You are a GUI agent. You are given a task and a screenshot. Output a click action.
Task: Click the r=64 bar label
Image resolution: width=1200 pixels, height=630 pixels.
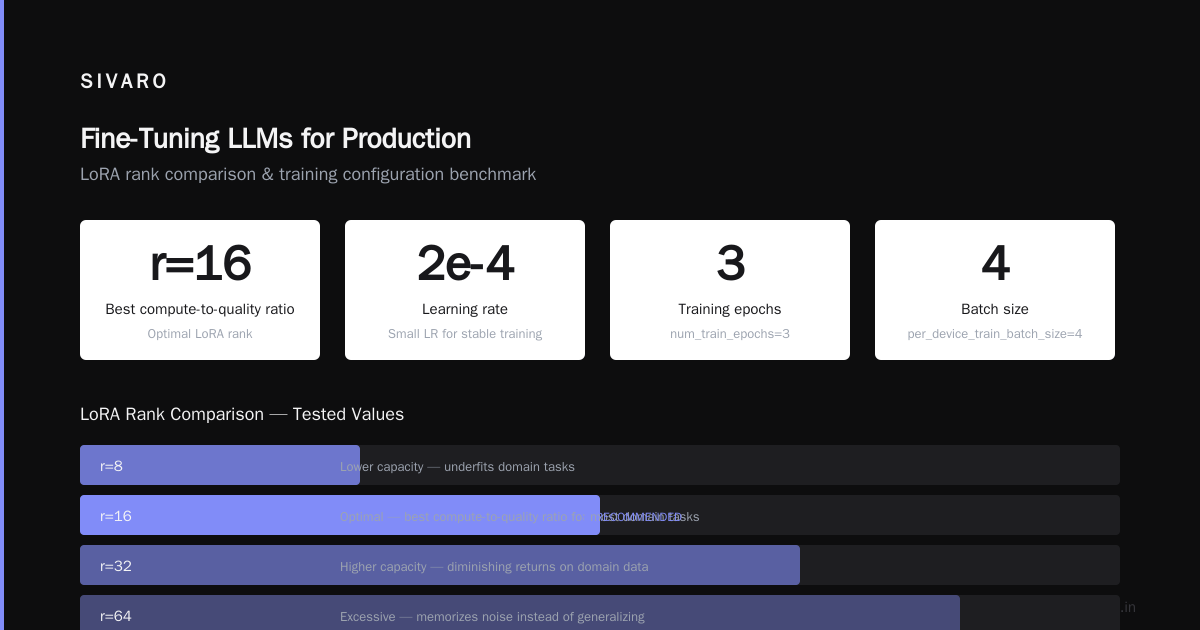pos(116,616)
